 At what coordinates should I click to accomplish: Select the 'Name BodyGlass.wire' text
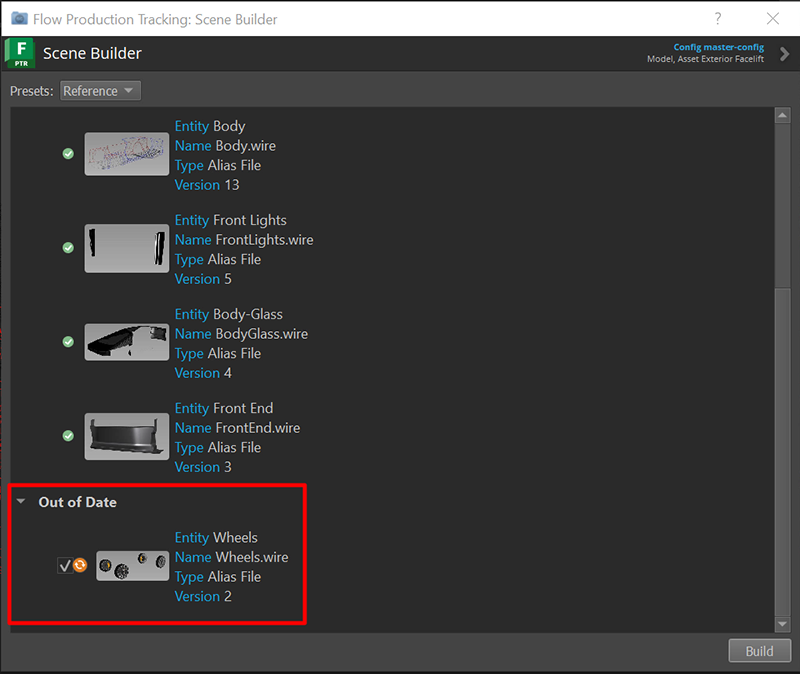(241, 334)
